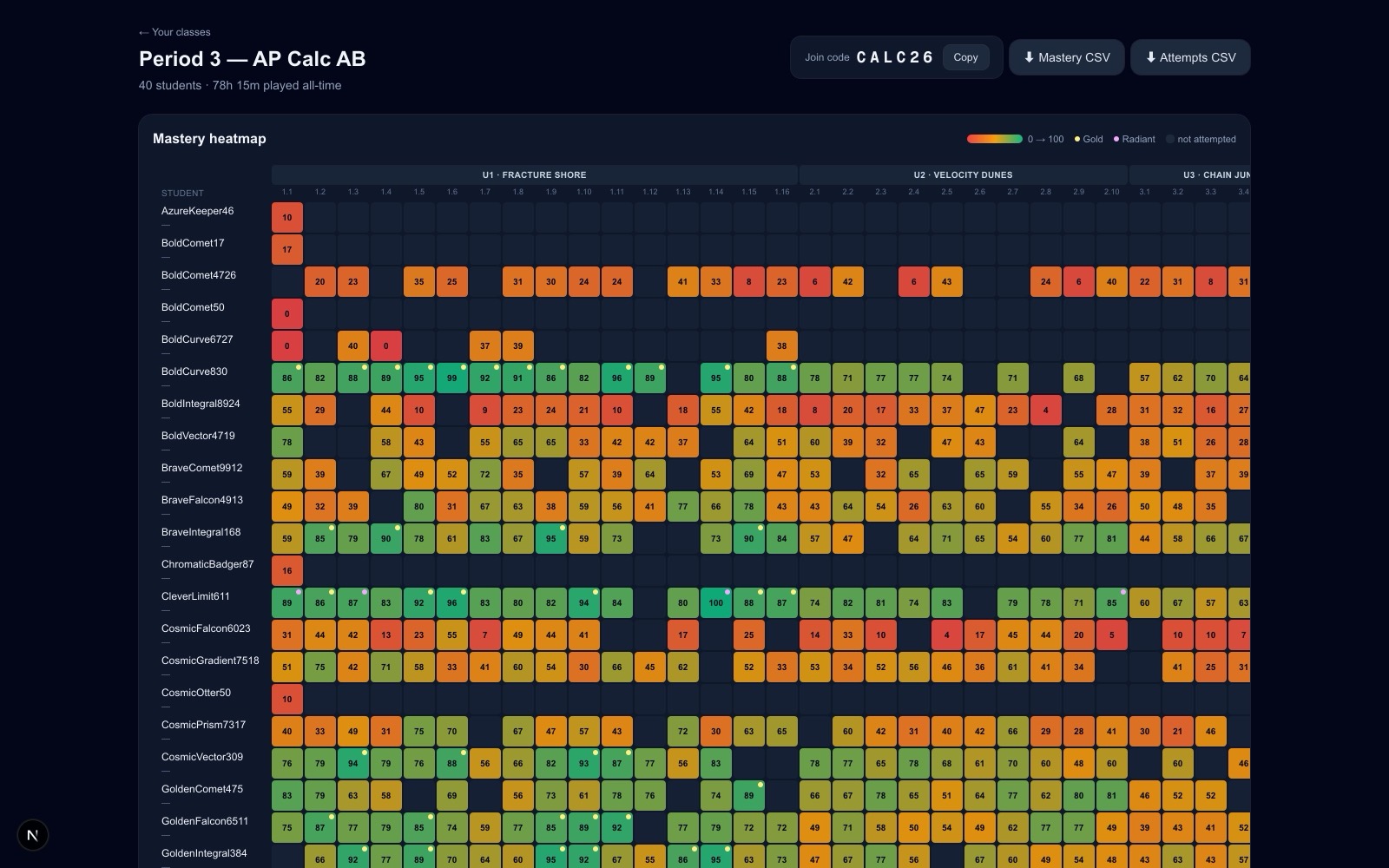Go back via the Your classes link
Screen dimensions: 1389x868
(x=174, y=32)
